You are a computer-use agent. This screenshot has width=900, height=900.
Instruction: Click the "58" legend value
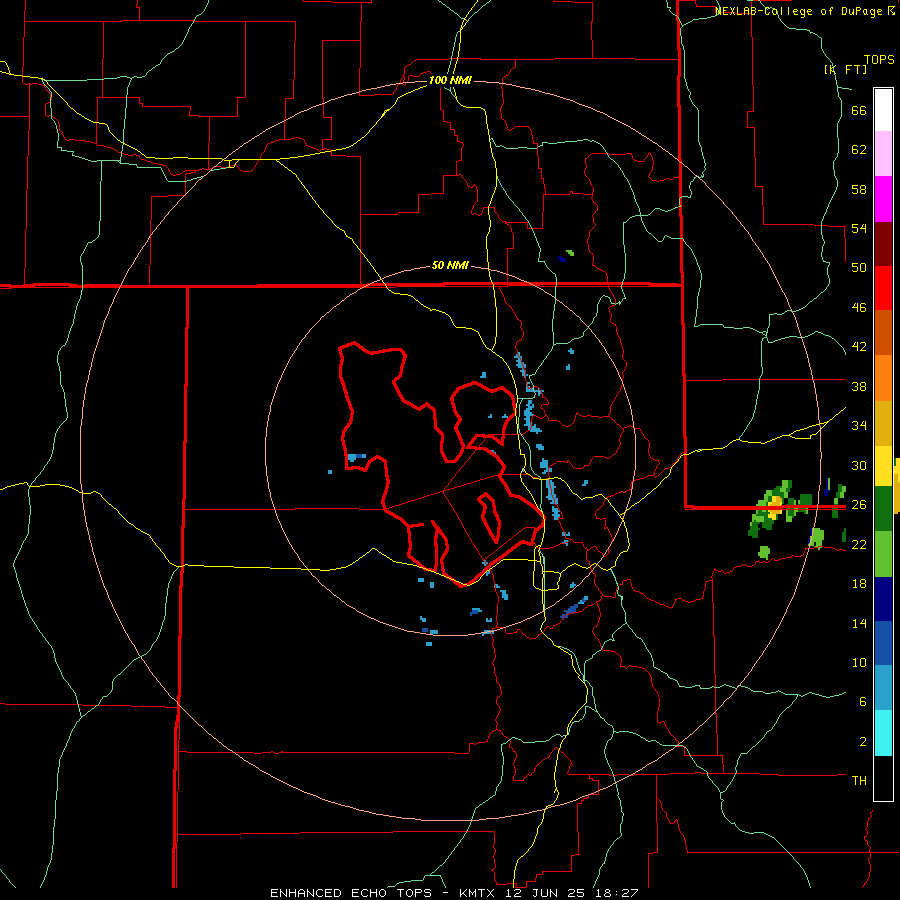[859, 189]
